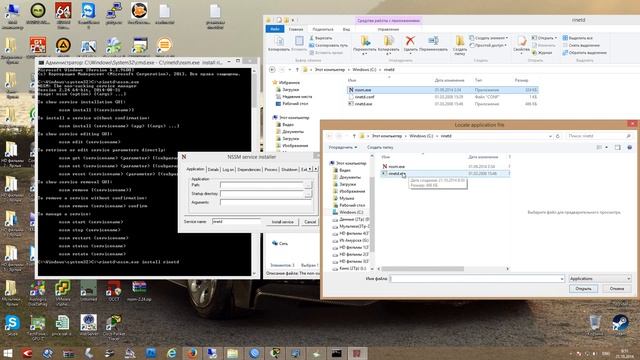Click the back arrow in the Explorer address bar
Screen dimensions: 640x360
pyautogui.click(x=272, y=70)
